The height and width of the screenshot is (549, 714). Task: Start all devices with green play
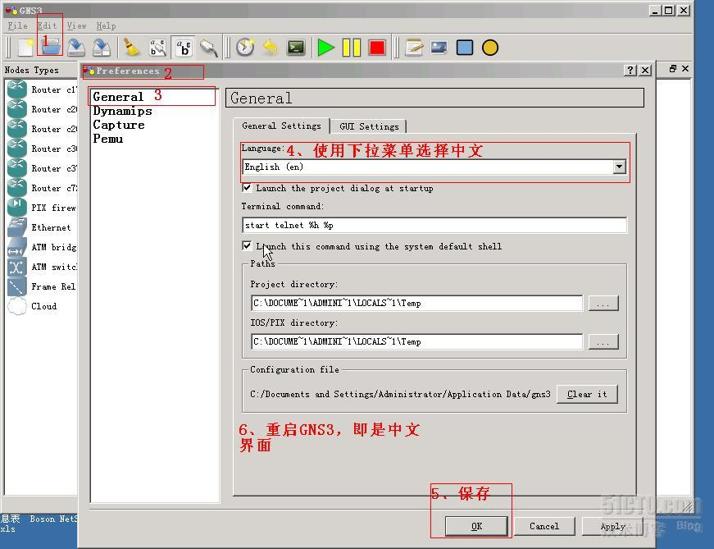point(326,47)
